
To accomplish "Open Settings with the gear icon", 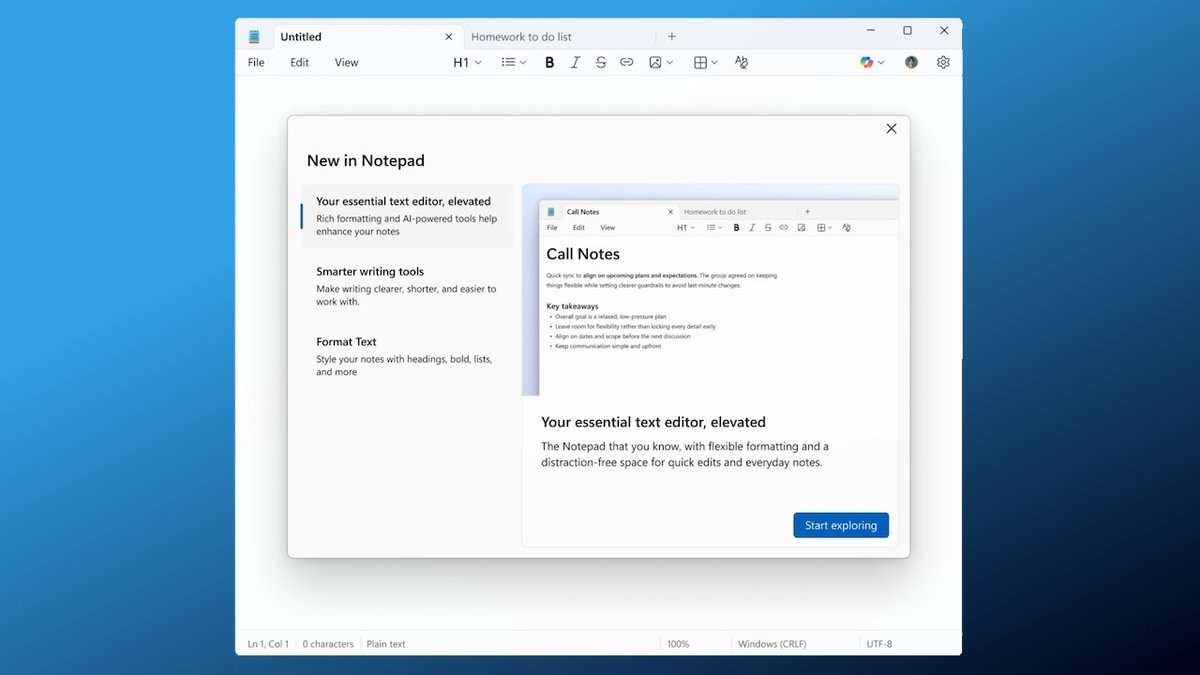I will coord(943,62).
